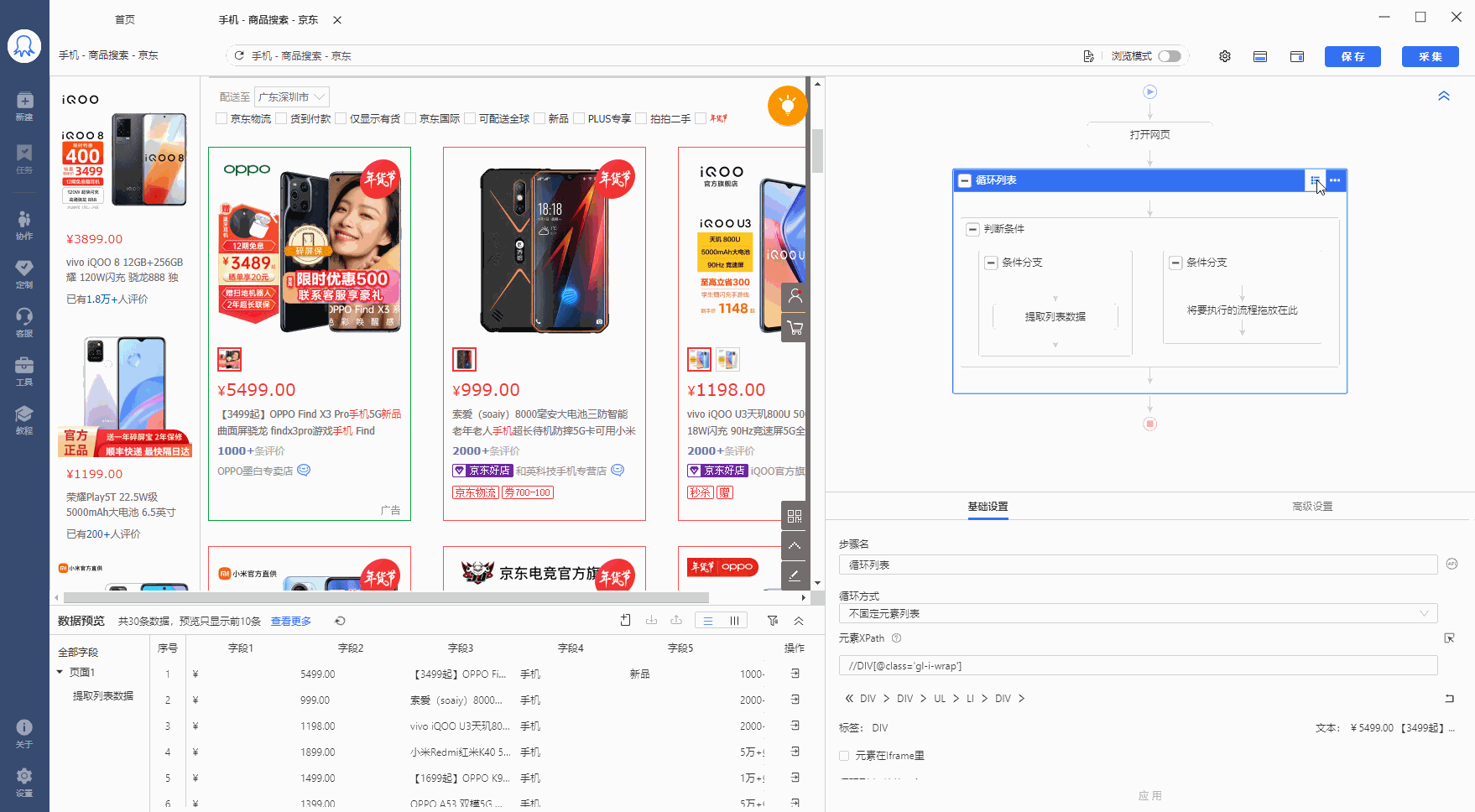Open the 客服 (Support) headset icon
The width and height of the screenshot is (1475, 812).
pos(24,322)
